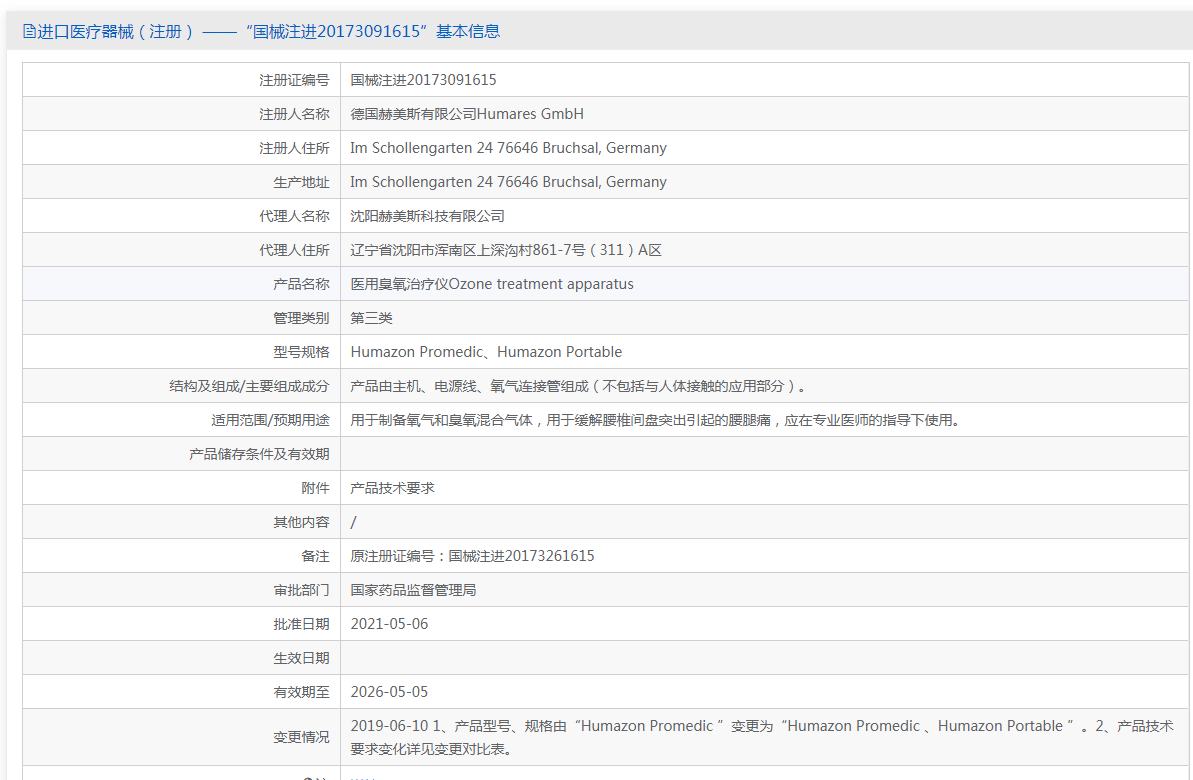The image size is (1193, 780).
Task: Click 附件 value 产品技术要求
Action: [393, 488]
